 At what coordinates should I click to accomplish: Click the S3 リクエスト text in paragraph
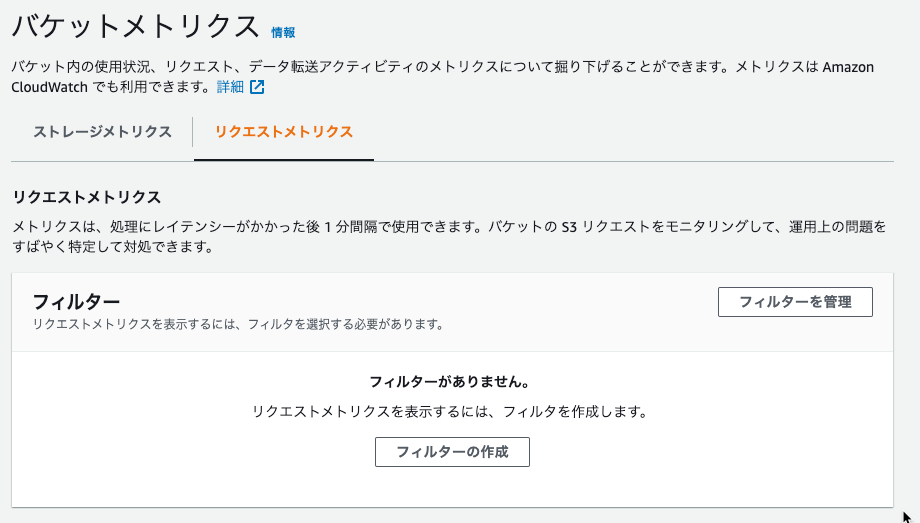(x=605, y=227)
